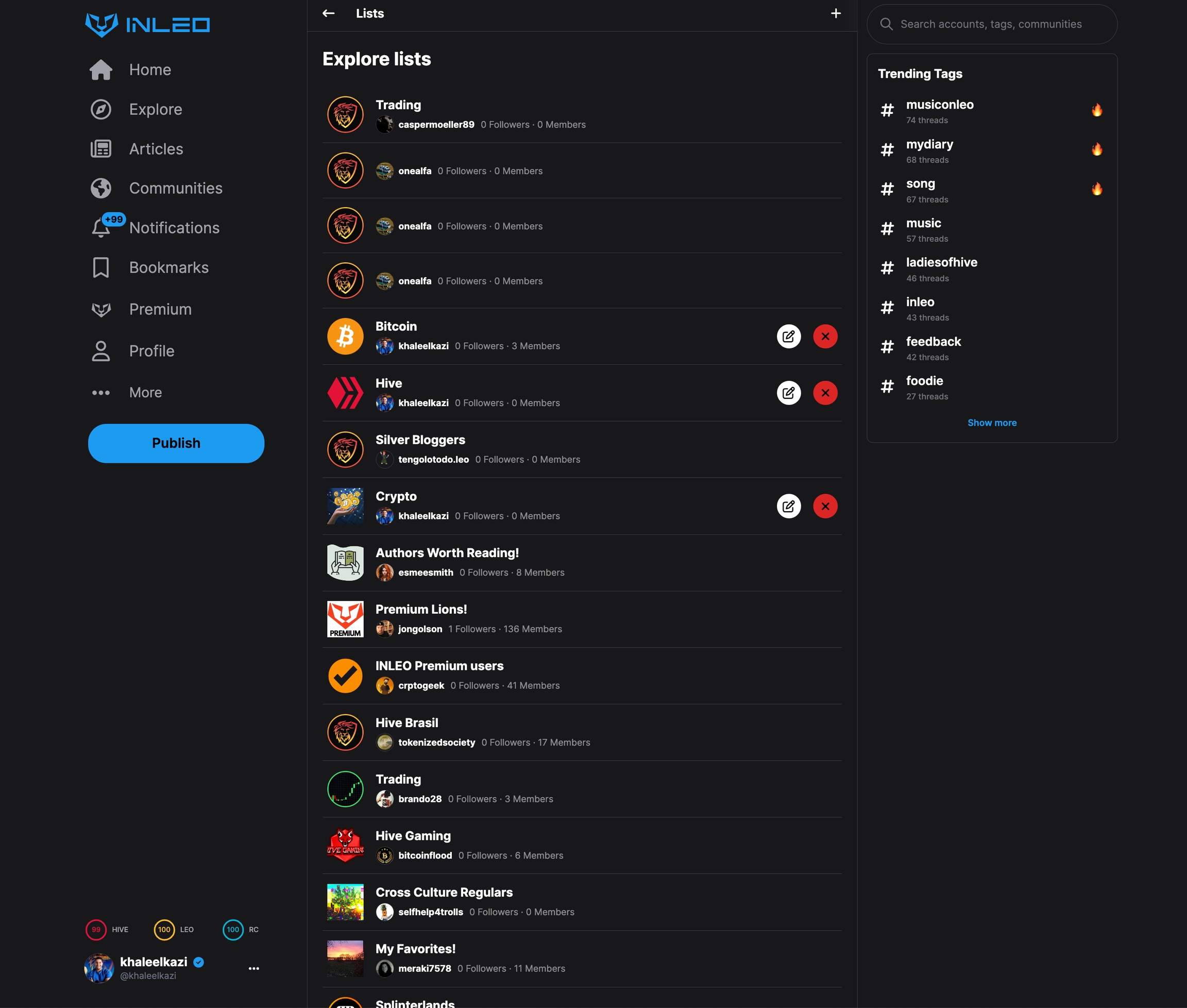
Task: Open Notifications bell icon
Action: [101, 227]
